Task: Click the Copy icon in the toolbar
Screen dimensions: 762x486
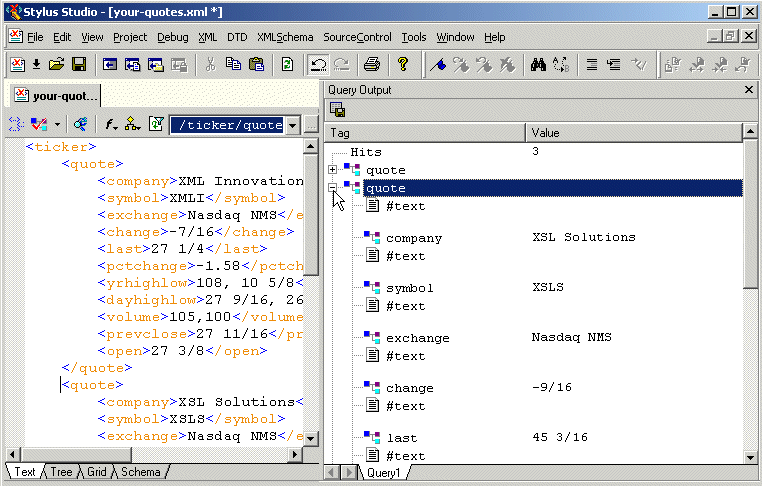Action: 233,65
